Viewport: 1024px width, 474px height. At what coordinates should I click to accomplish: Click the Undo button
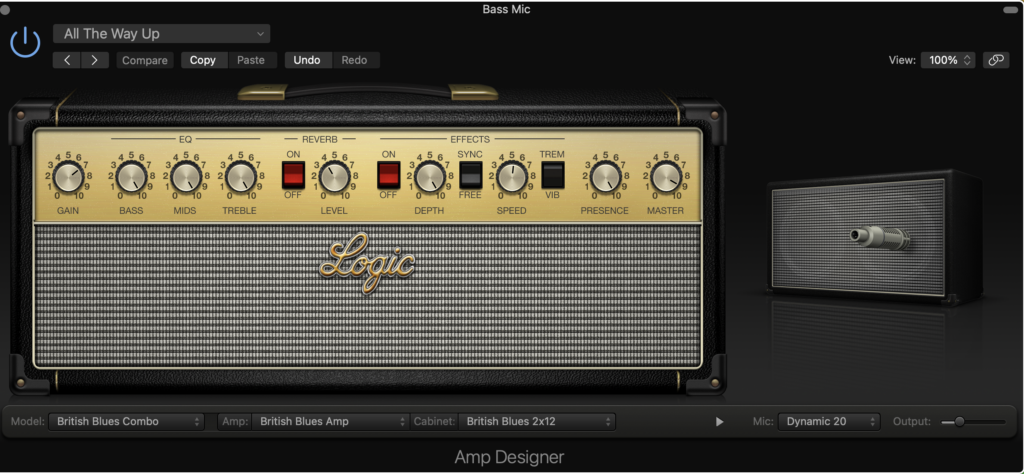[307, 60]
